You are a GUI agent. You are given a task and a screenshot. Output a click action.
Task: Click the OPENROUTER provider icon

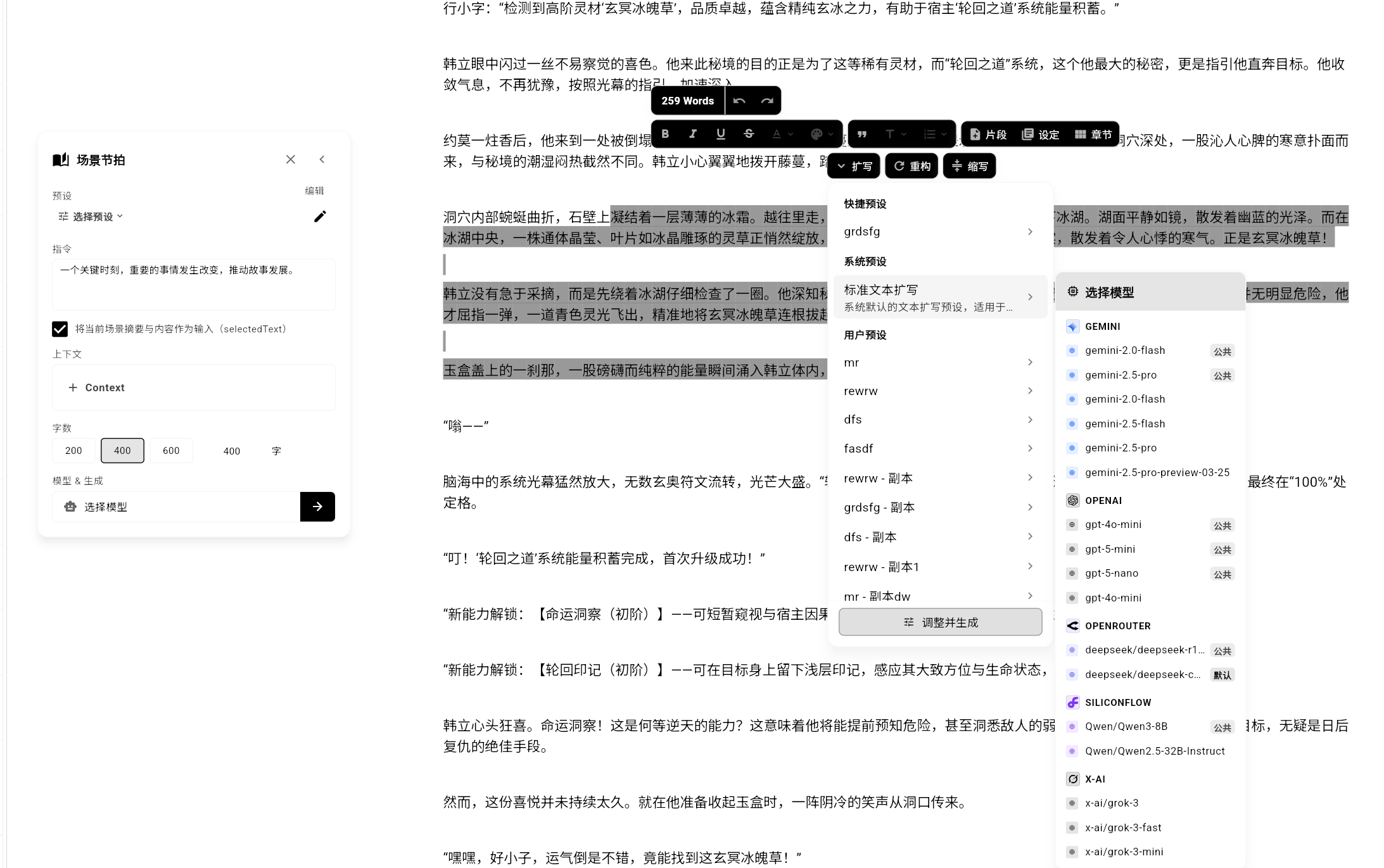click(x=1072, y=626)
